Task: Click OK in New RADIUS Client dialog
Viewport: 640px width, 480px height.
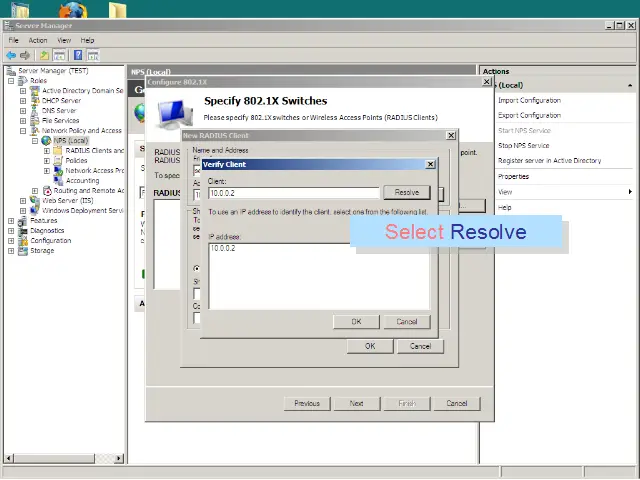Action: 370,346
